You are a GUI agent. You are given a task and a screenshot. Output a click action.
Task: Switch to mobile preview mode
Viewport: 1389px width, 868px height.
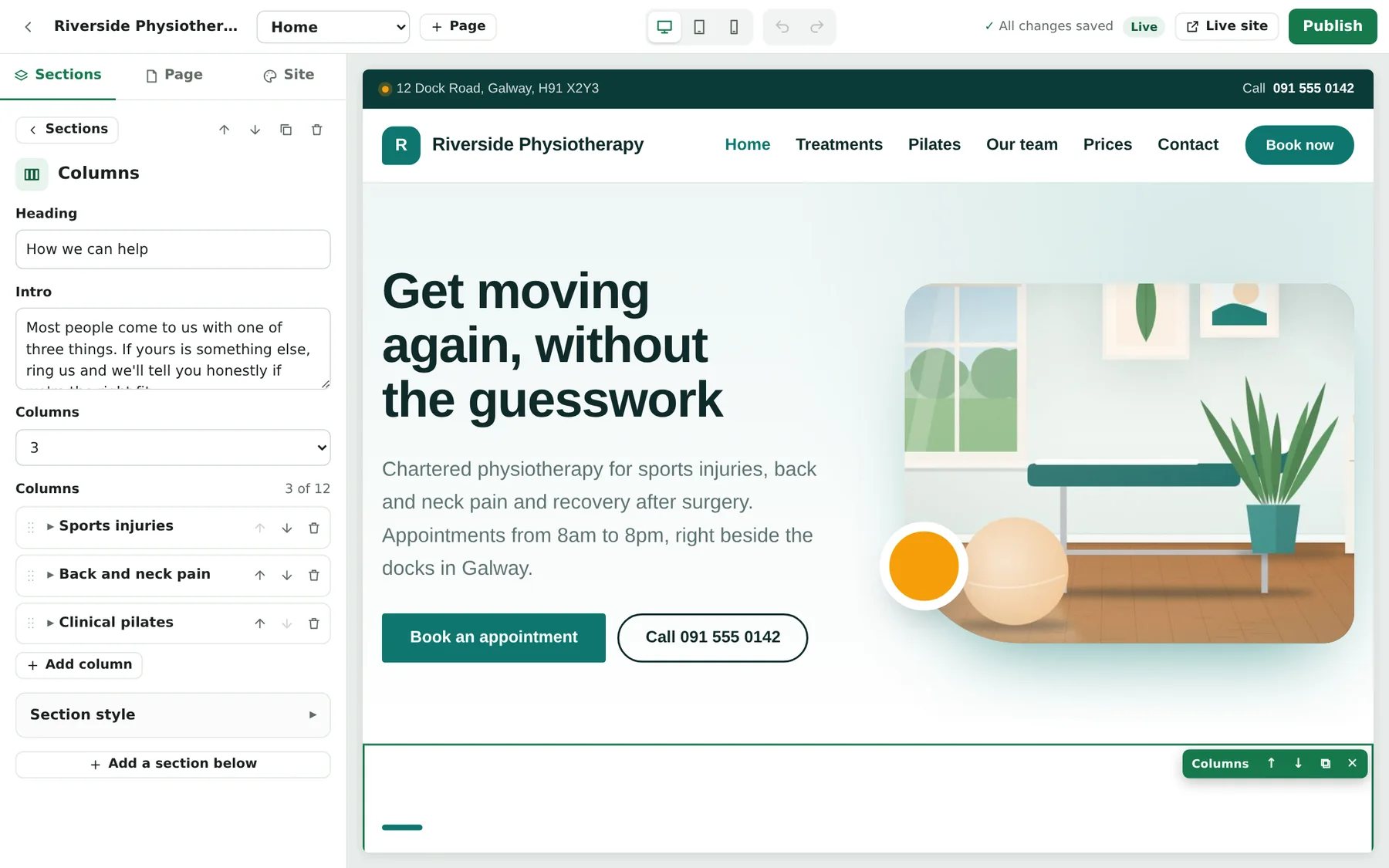734,27
